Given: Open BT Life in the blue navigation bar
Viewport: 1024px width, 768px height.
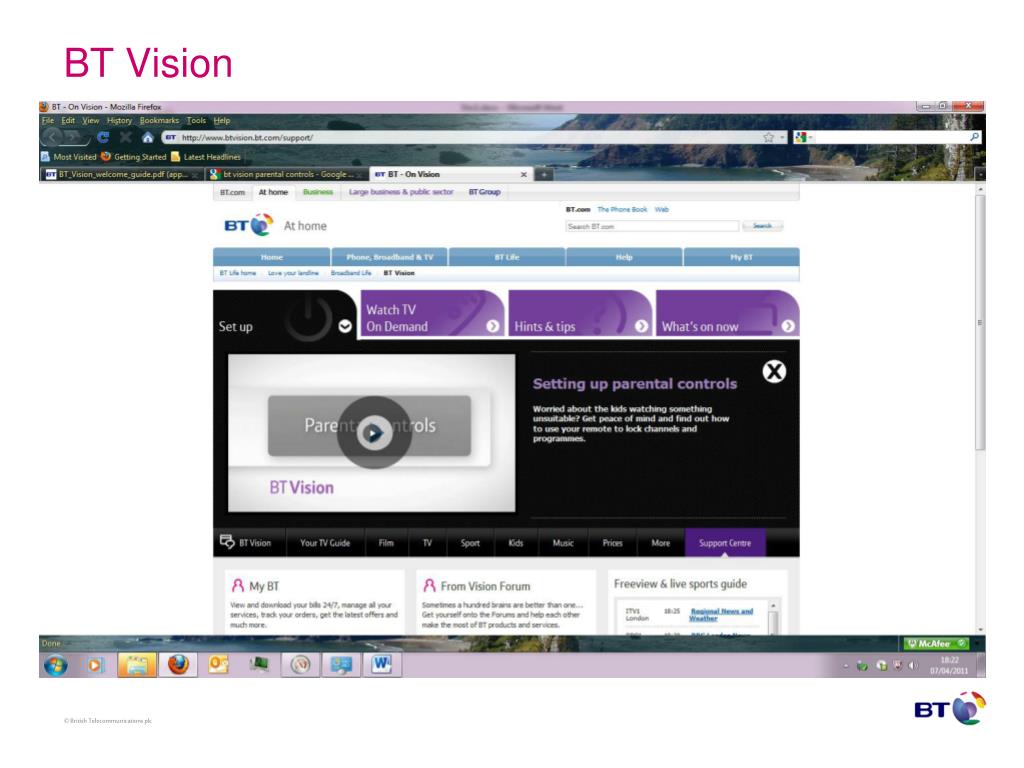Looking at the screenshot, I should coord(507,257).
